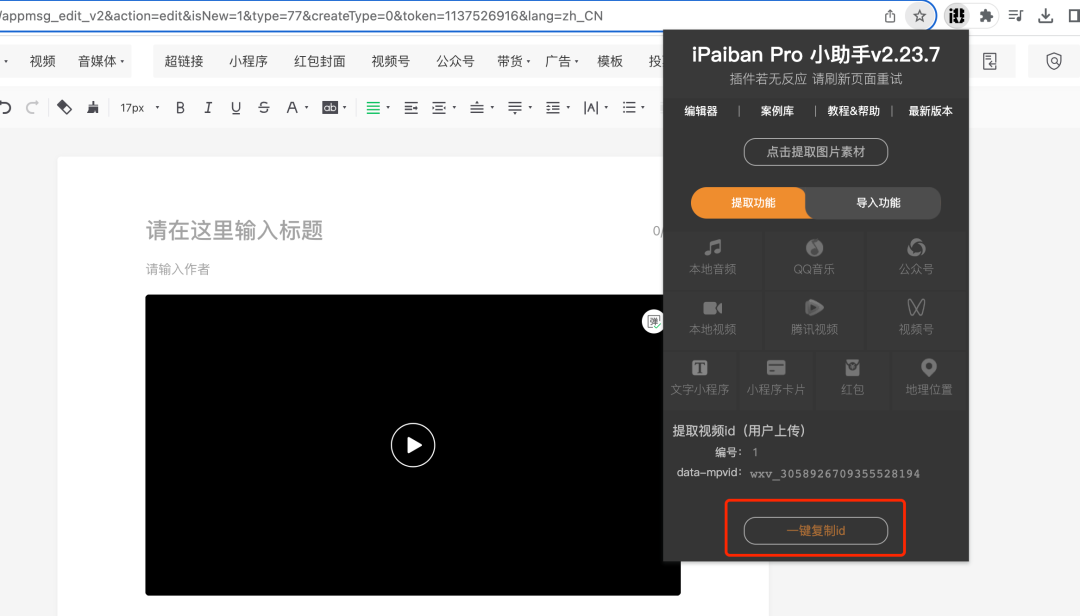Open the 带货 dropdown

click(513, 61)
